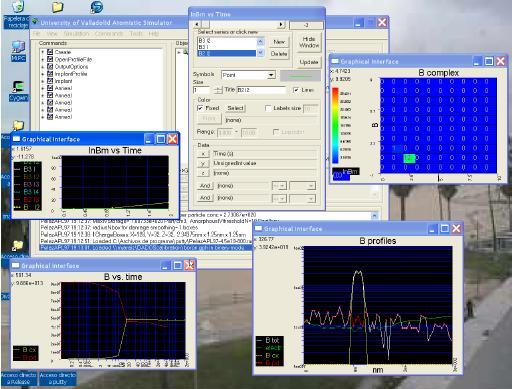Open the Symbols dropdown showing Point
This screenshot has height=389, width=512.
point(248,75)
